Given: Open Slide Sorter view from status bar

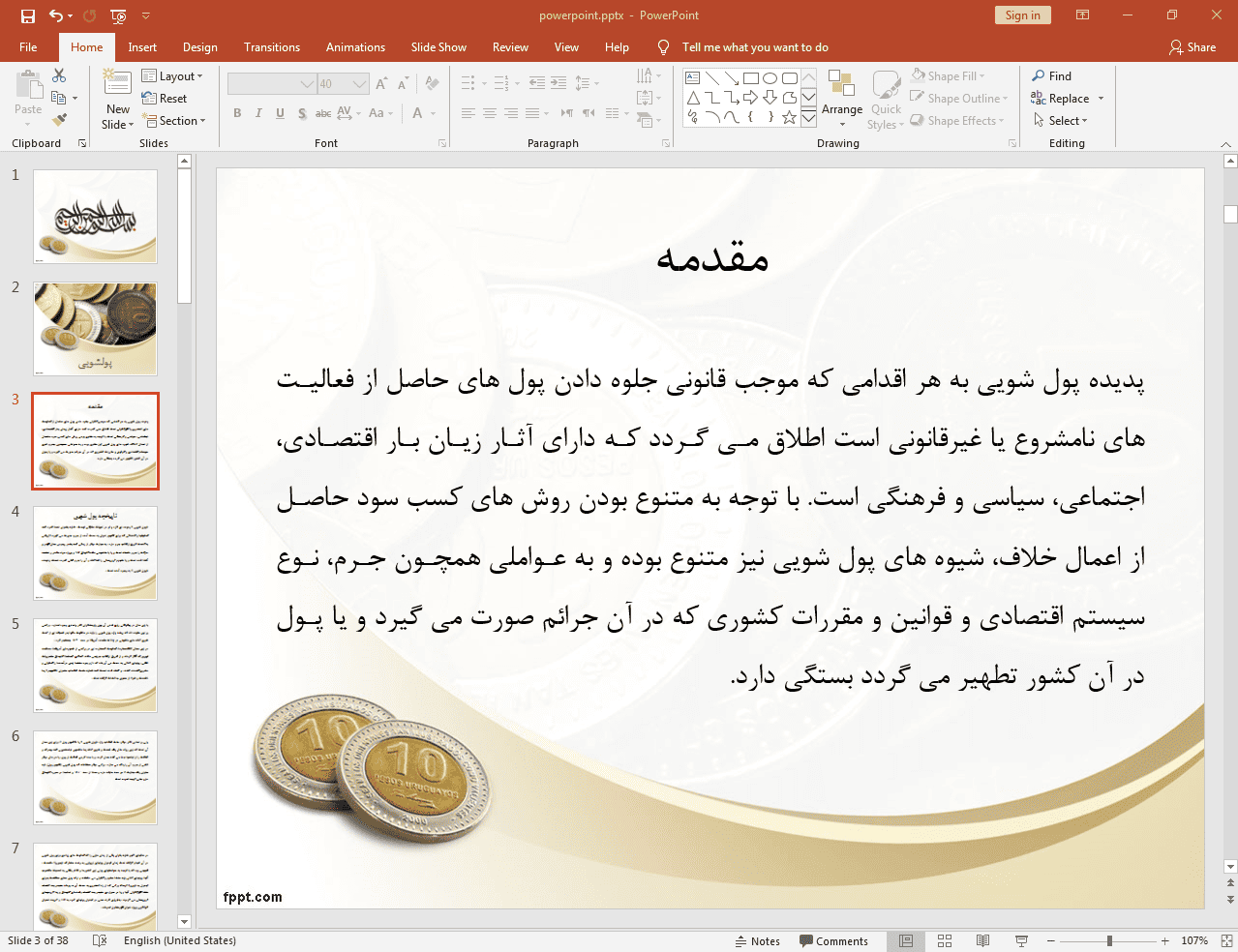Looking at the screenshot, I should click(945, 940).
